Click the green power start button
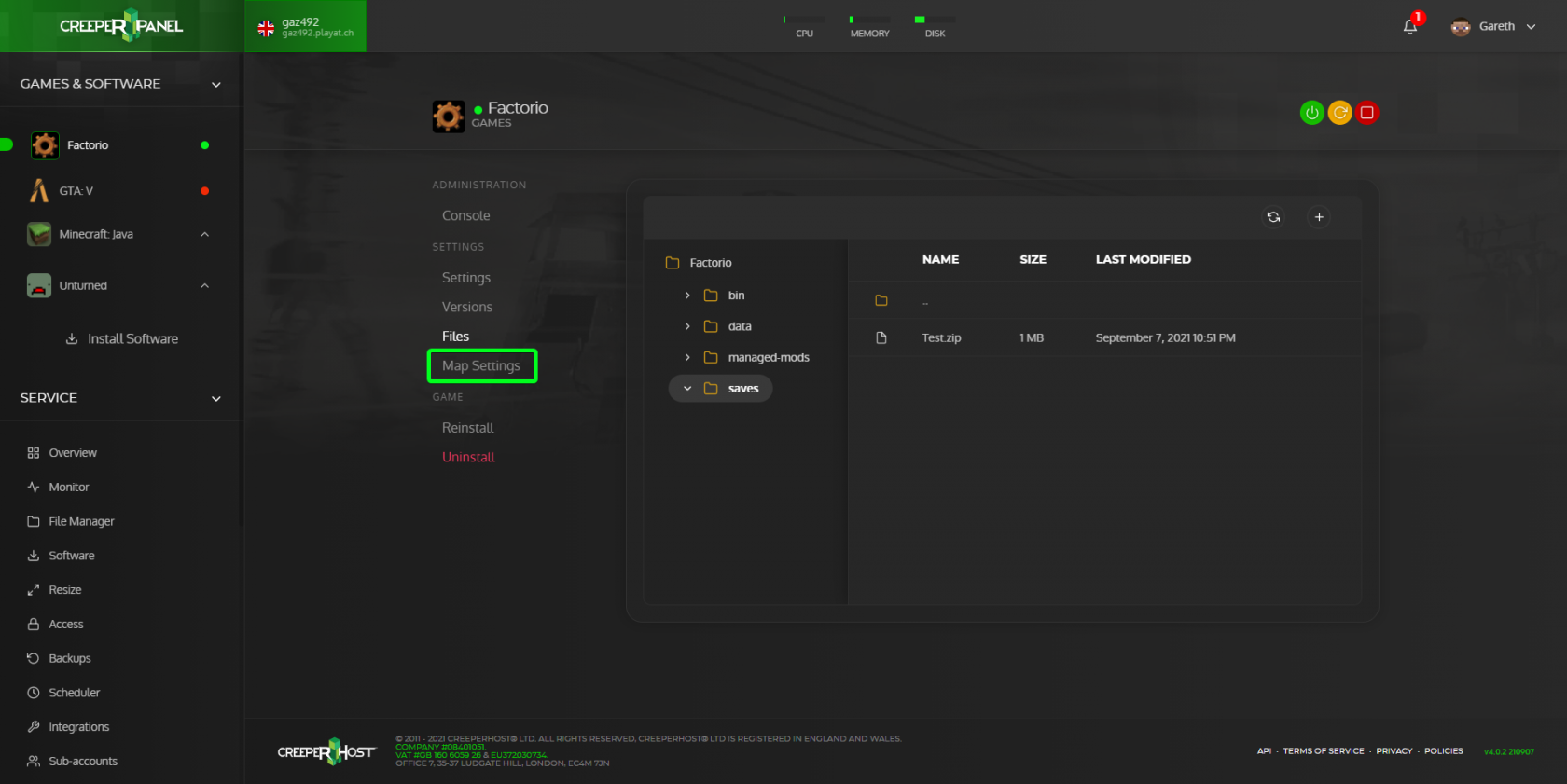 click(1311, 113)
